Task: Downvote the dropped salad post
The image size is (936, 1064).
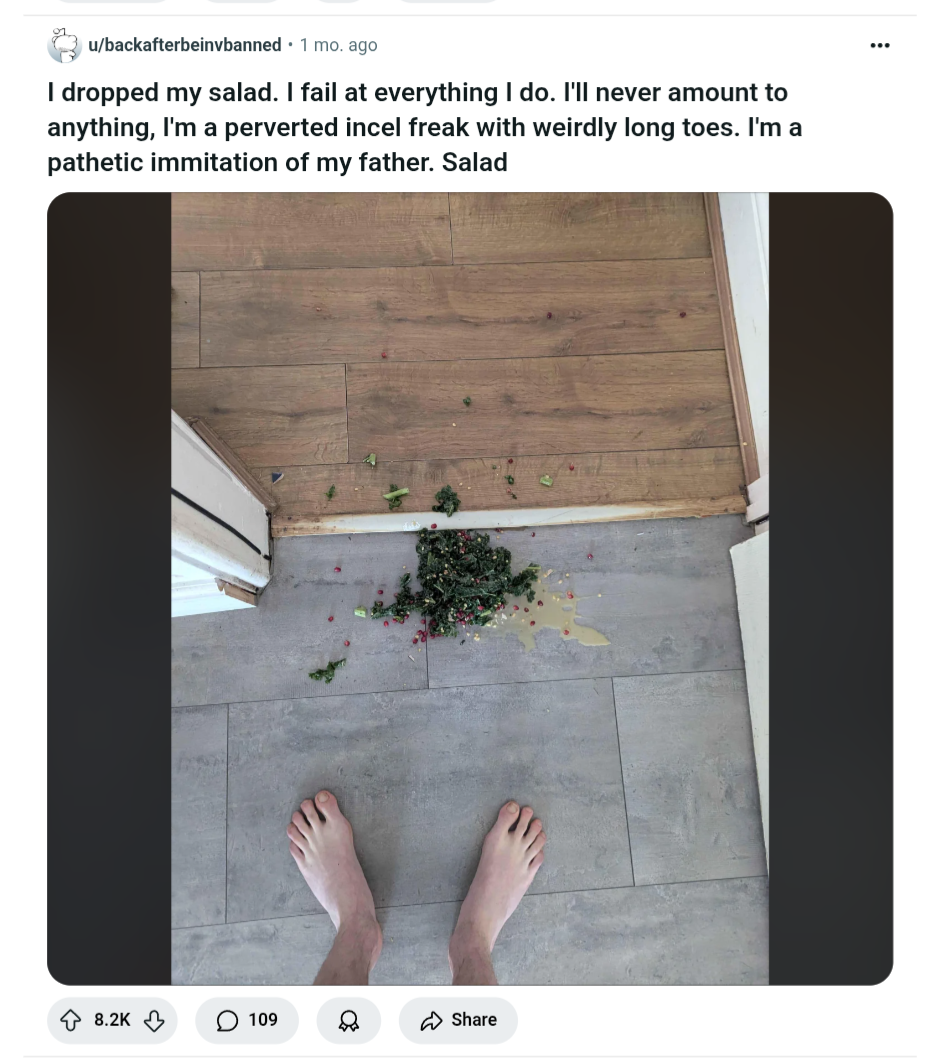Action: 154,1020
